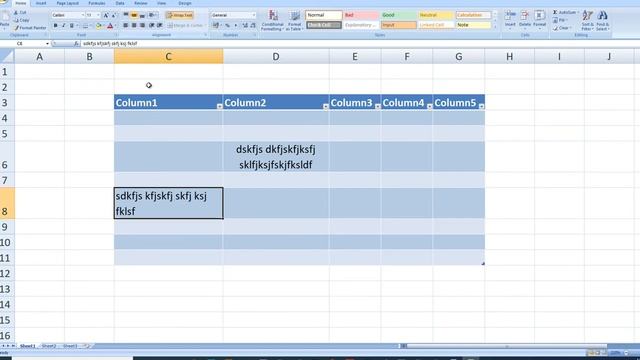Viewport: 640px width, 360px height.
Task: Align cell text to the left
Action: coord(126,25)
